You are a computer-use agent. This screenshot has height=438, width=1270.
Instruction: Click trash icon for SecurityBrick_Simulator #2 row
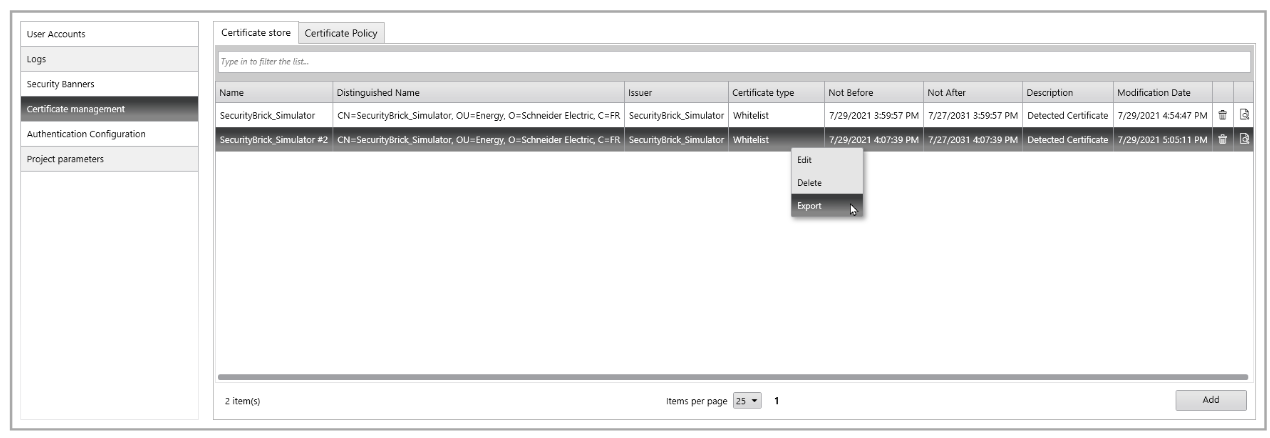pos(1222,139)
